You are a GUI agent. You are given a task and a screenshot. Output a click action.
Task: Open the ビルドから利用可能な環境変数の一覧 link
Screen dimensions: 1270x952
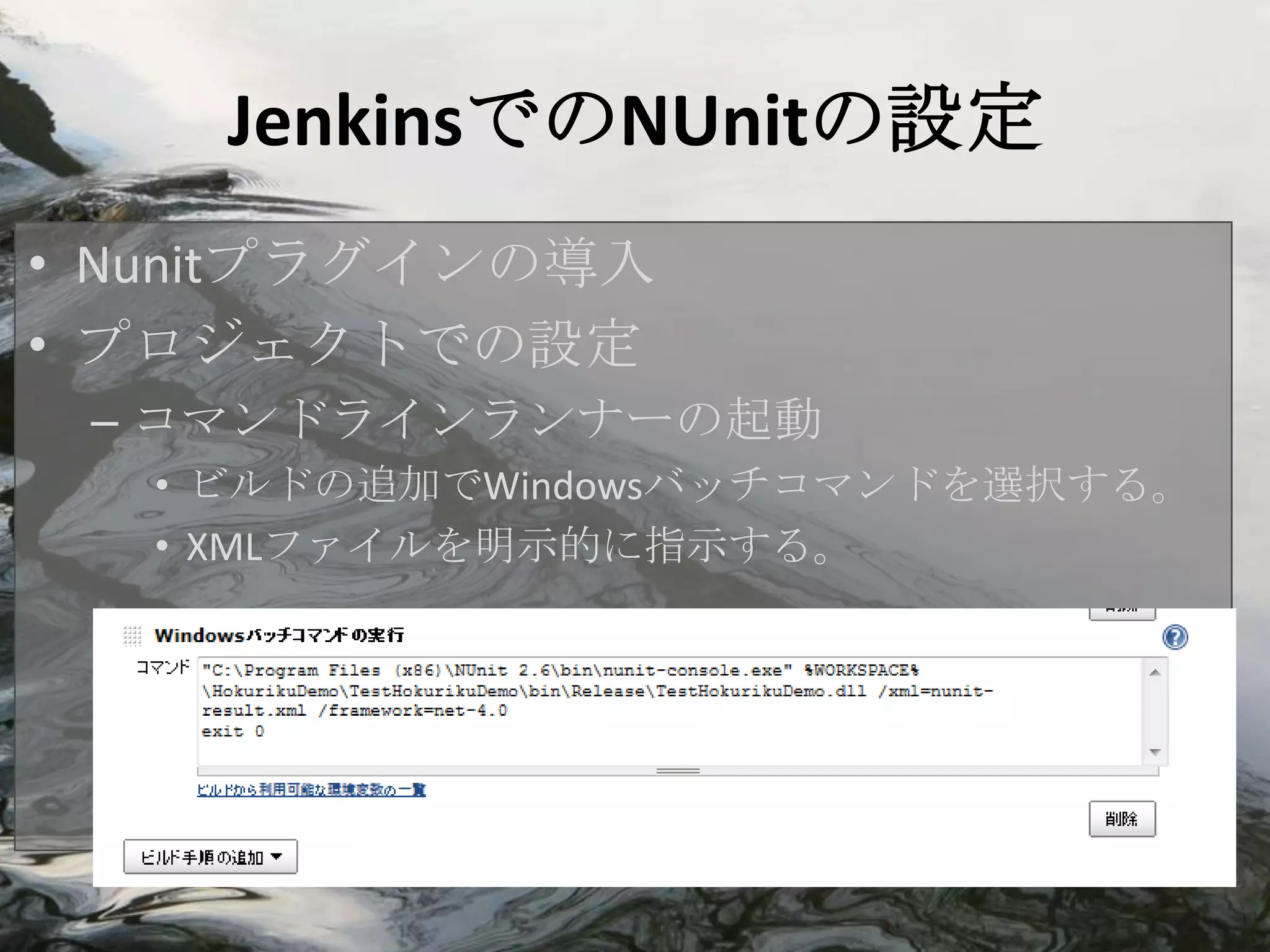point(311,790)
